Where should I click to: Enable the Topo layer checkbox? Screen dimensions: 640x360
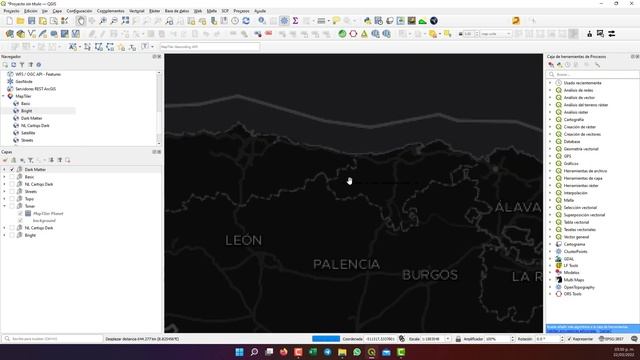(x=12, y=199)
